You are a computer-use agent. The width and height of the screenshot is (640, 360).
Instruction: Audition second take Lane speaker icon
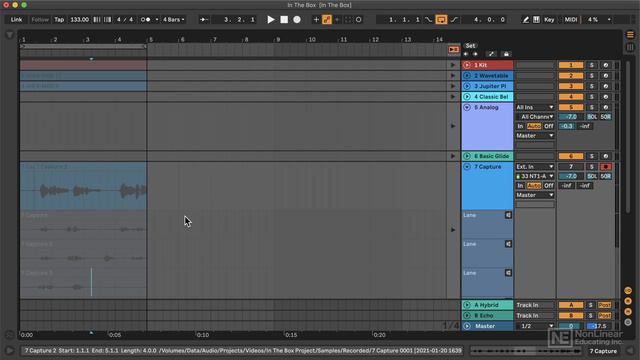[508, 244]
